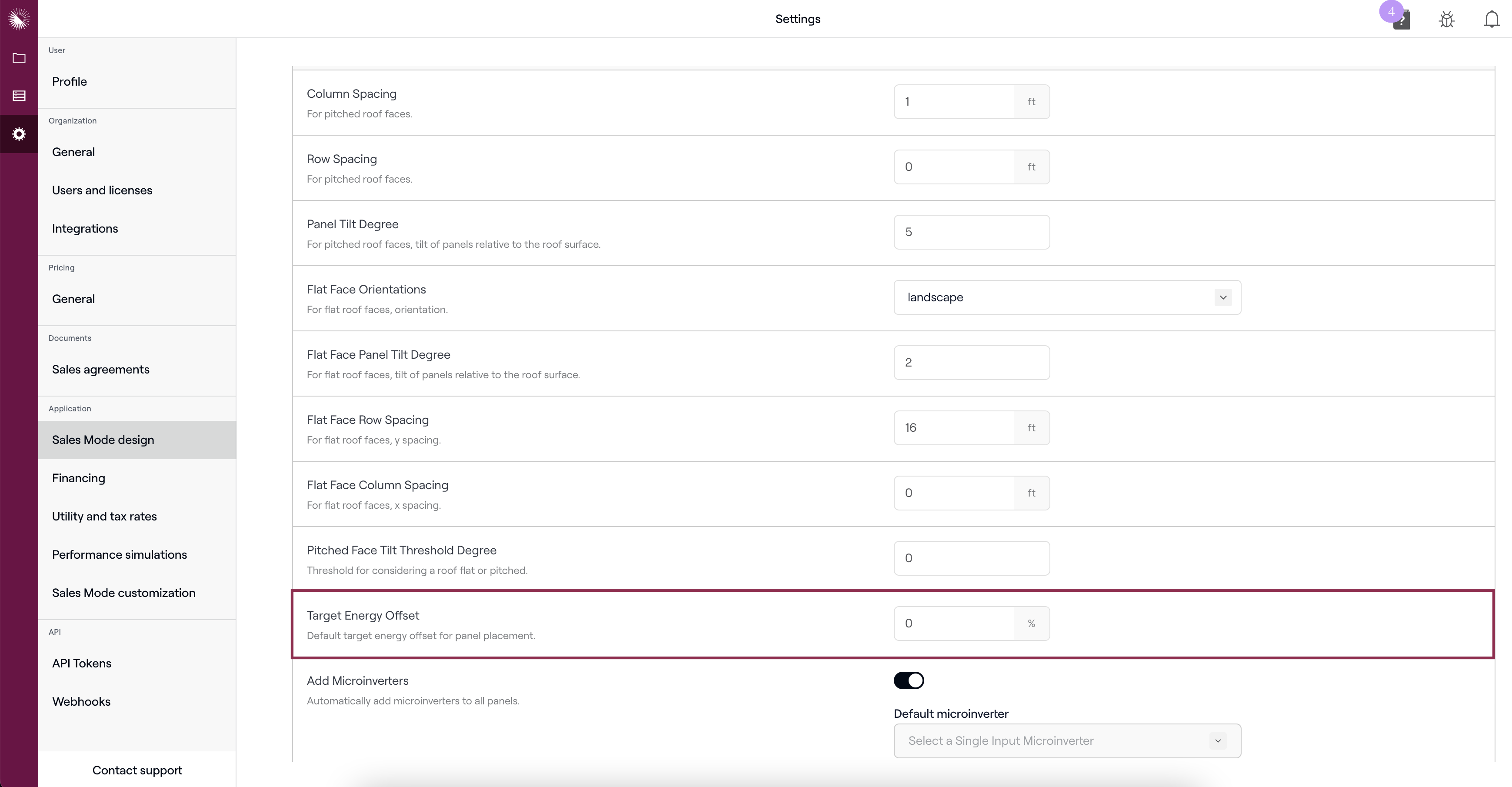Screen dimensions: 1512x787
Task: Click 'Pitched Face Tilt Threshold Degree' label
Action: point(402,550)
